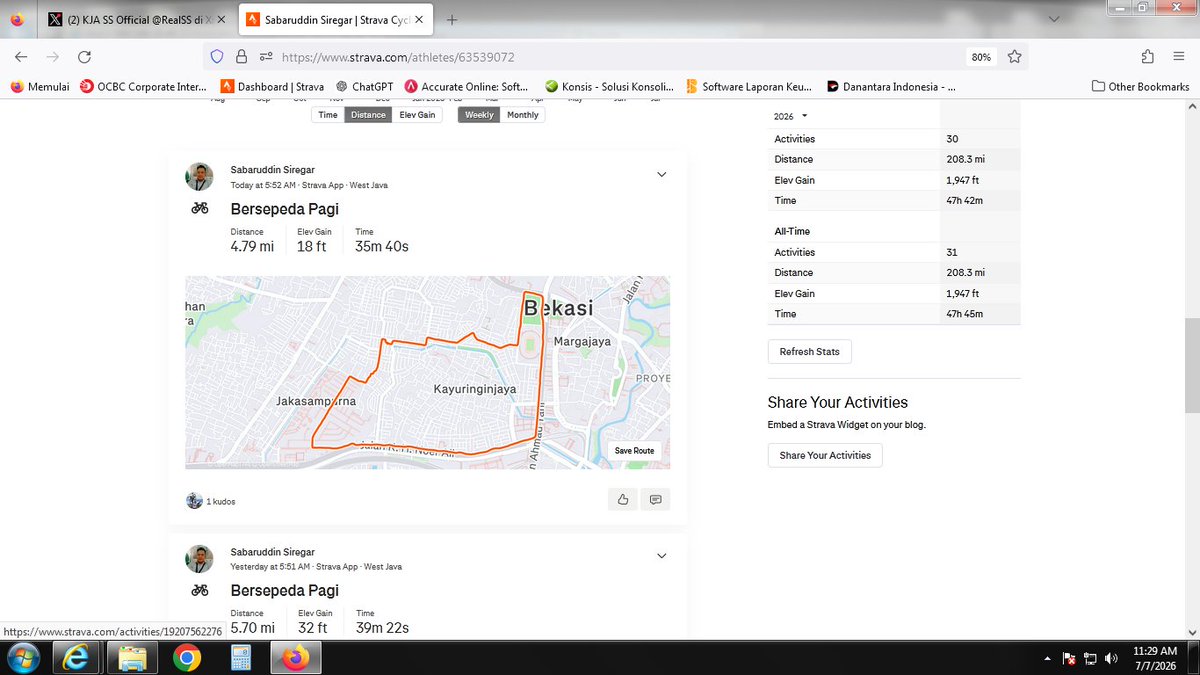
Task: Expand options chevron on today's activity
Action: (661, 174)
